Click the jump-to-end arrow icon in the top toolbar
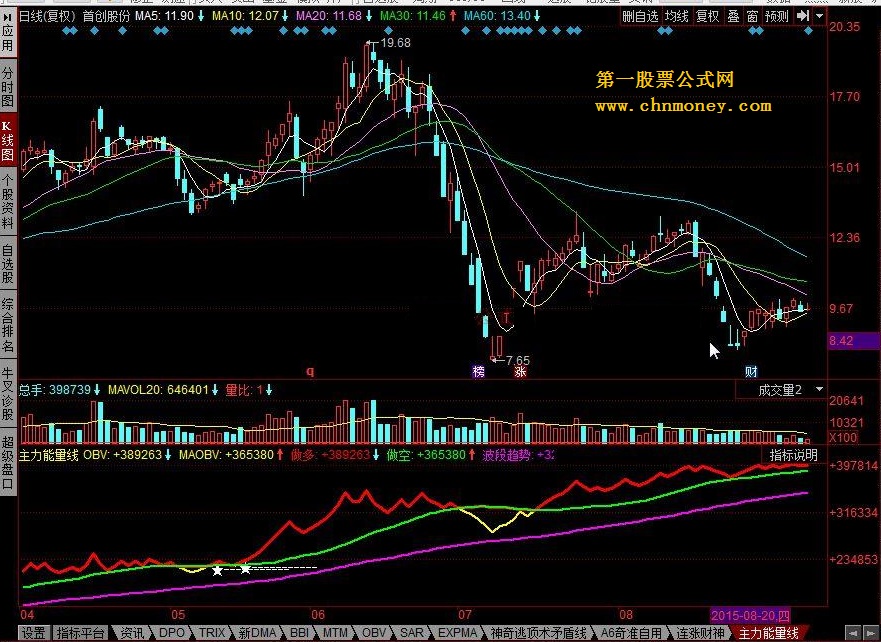Screen dimensions: 881x642 click(803, 16)
